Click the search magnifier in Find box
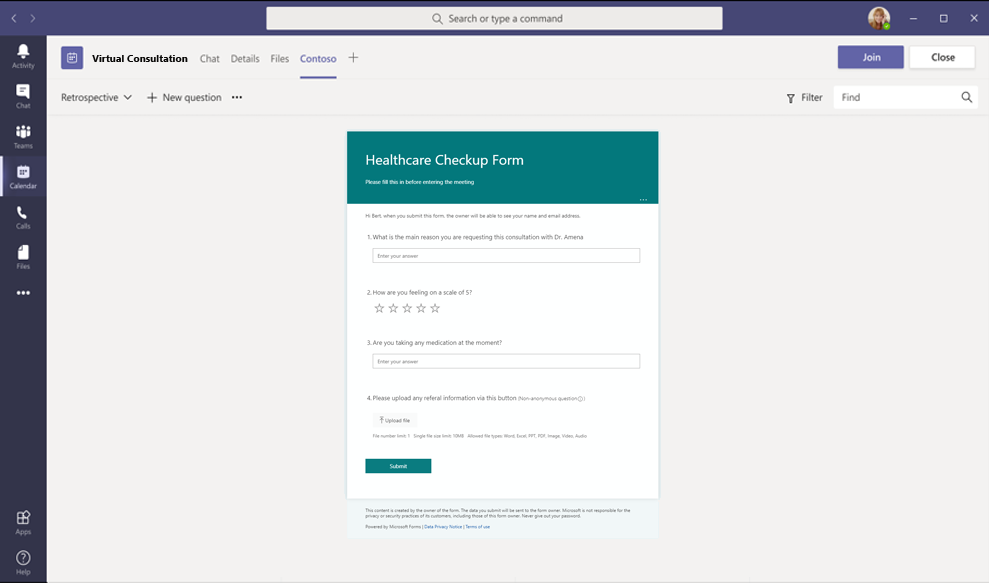 tap(966, 97)
